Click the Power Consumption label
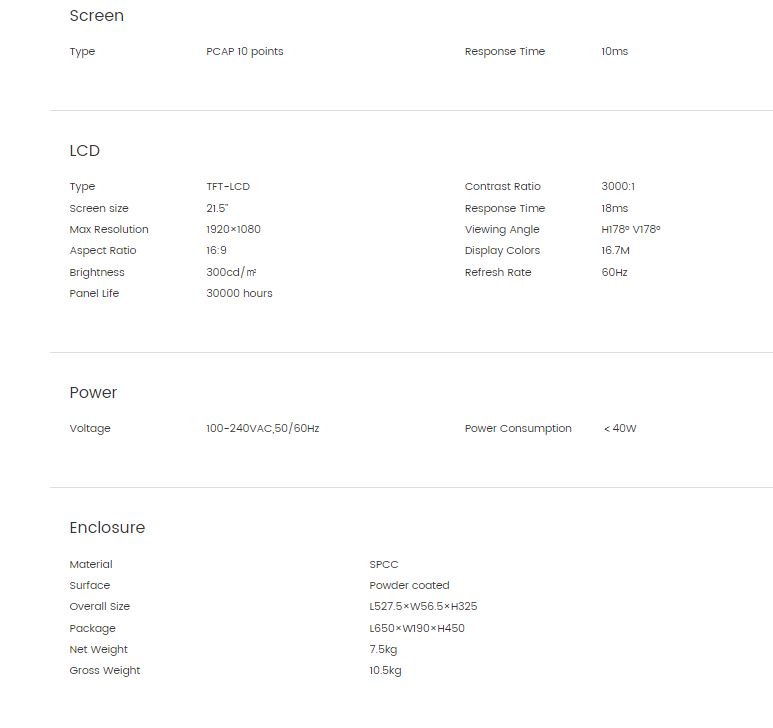 (x=518, y=428)
